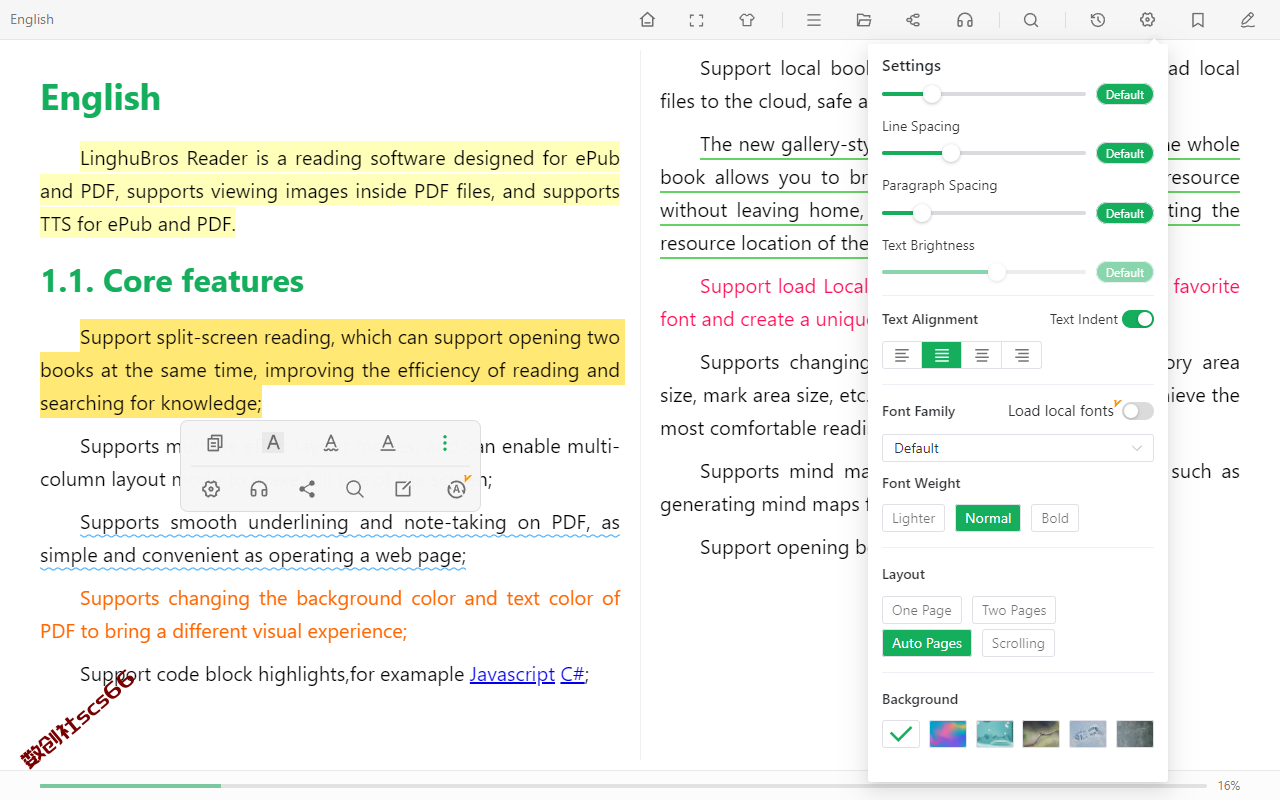Select the dark grey textured background swatch
Screen dimensions: 1280x800
click(1135, 734)
